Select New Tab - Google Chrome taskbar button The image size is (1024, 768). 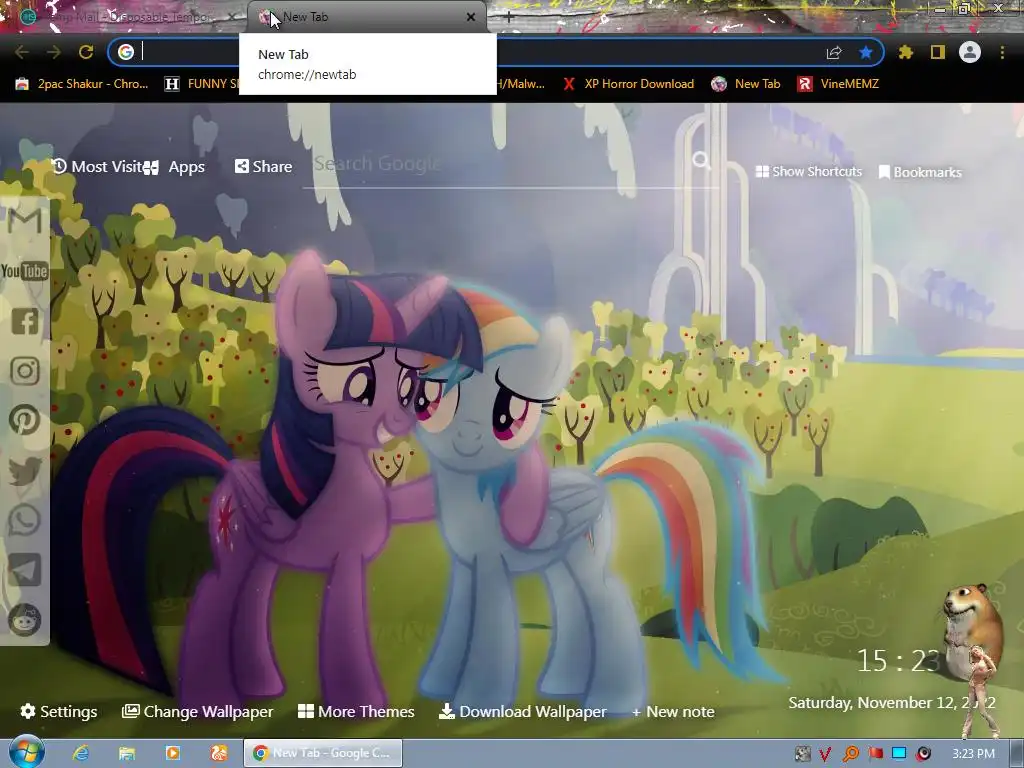(x=323, y=753)
